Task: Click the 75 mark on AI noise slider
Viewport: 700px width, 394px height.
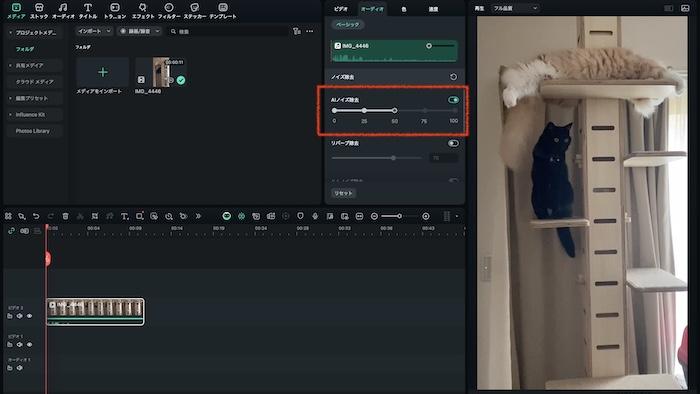Action: (425, 111)
